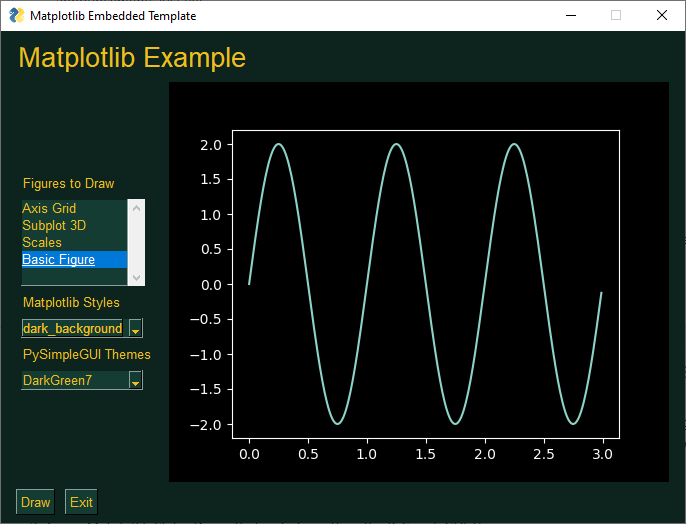
Task: Open the Matplotlib Styles dropdown arrow
Action: point(136,328)
